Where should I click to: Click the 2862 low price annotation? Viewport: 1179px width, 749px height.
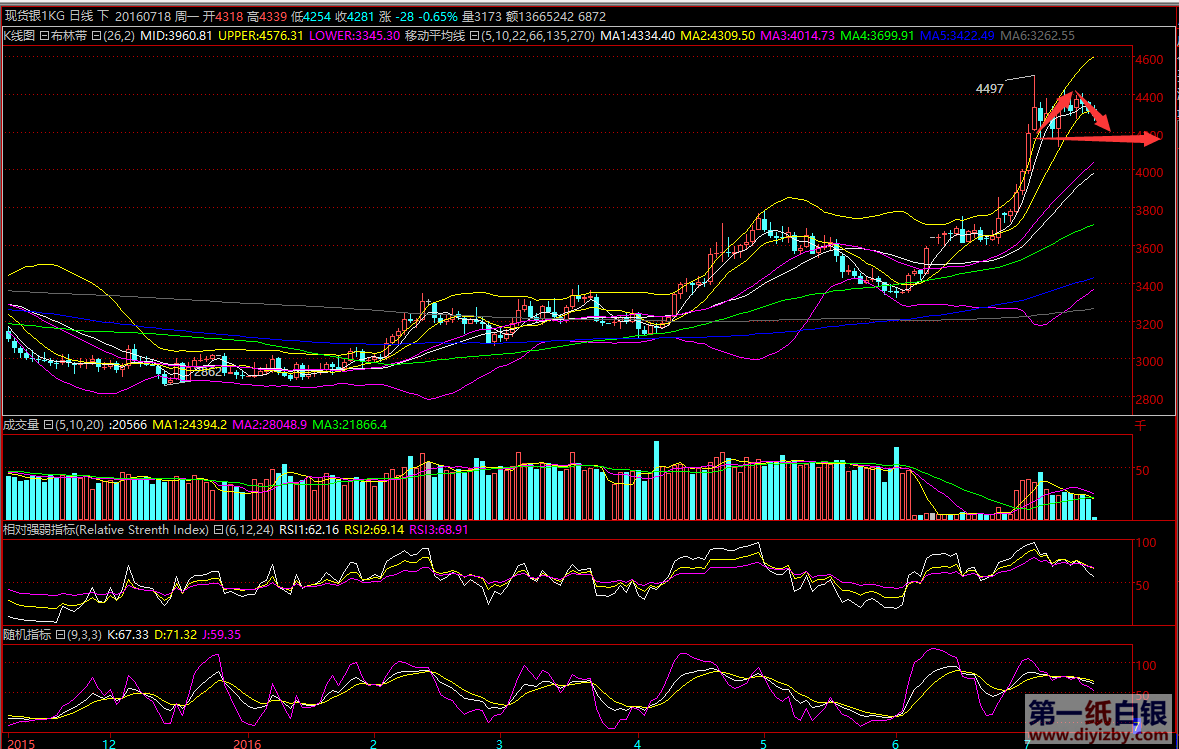[x=207, y=371]
